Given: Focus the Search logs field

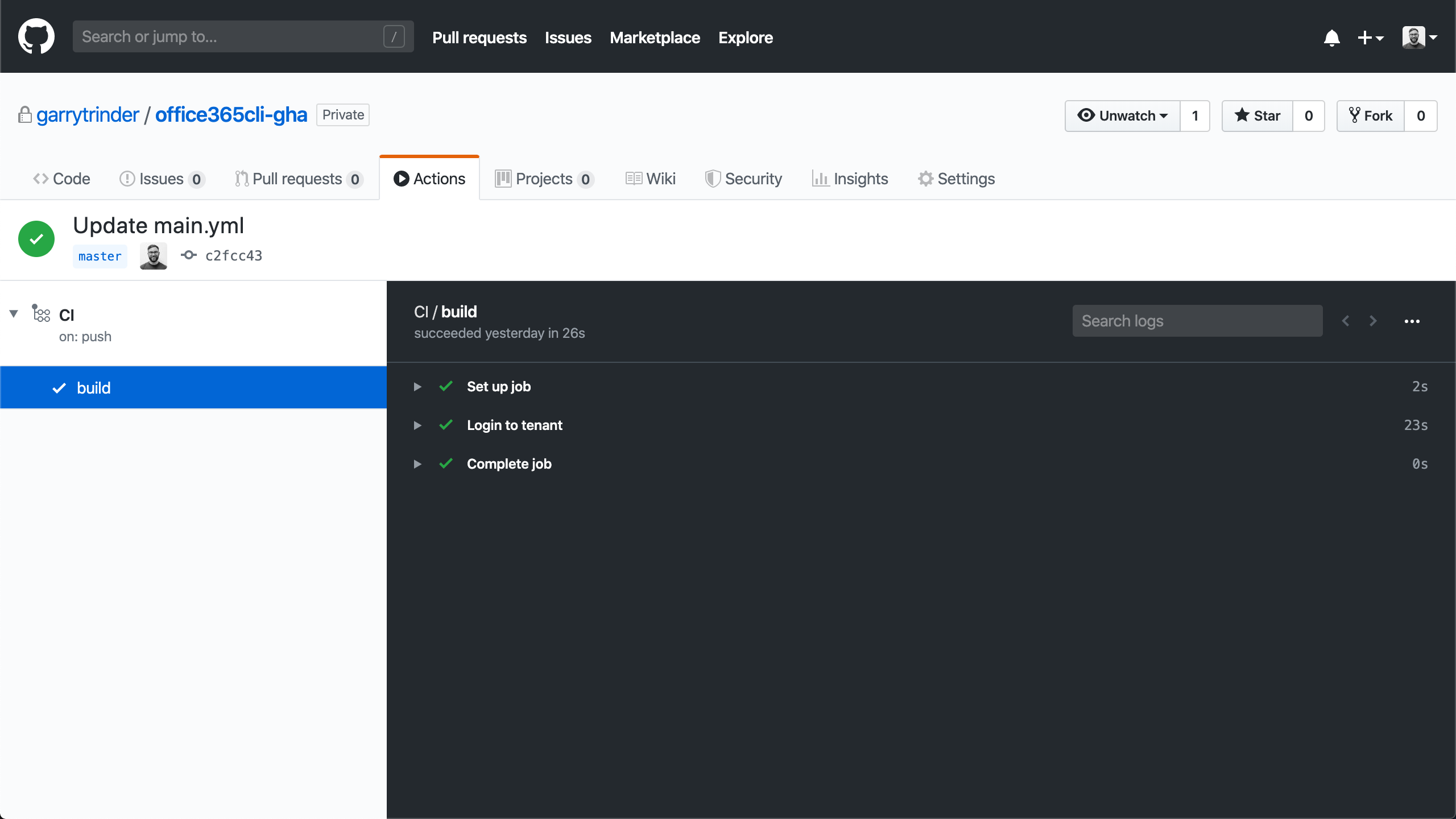Looking at the screenshot, I should click(x=1197, y=321).
